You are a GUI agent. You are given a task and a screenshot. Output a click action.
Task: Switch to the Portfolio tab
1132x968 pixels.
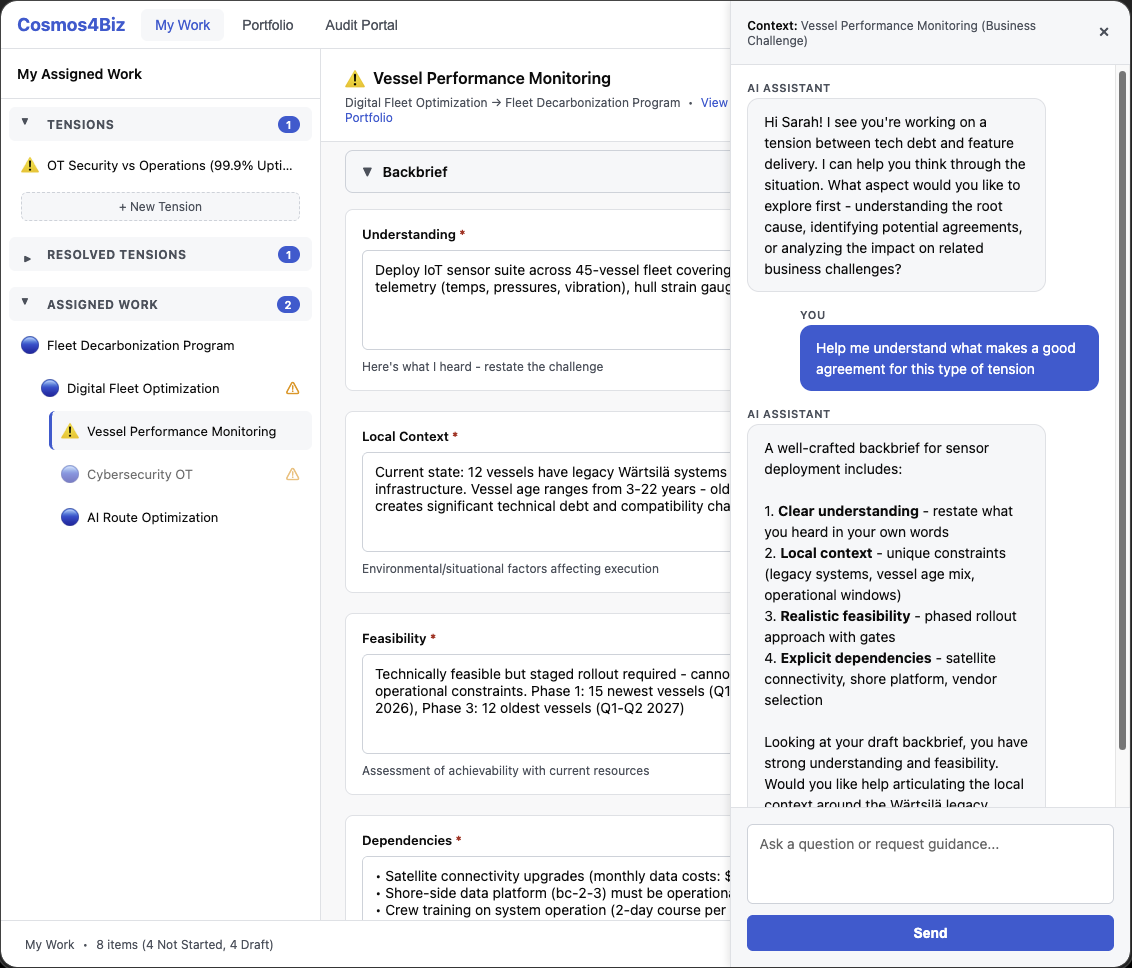coord(268,25)
